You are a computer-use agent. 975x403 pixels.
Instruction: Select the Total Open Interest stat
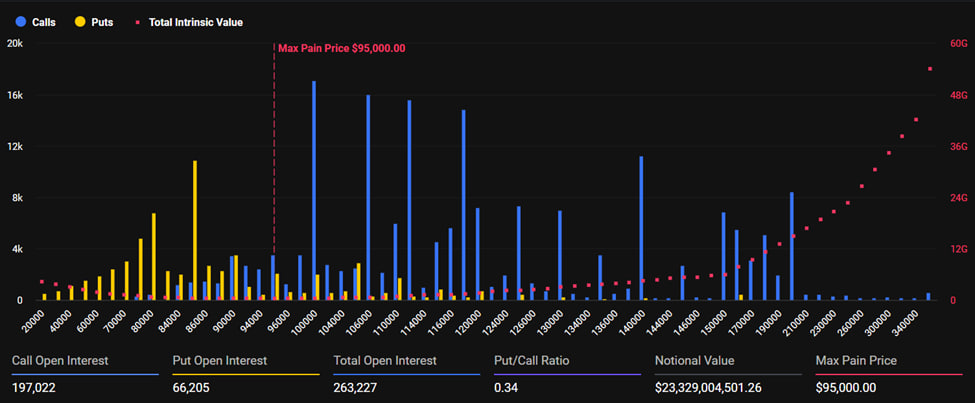(x=407, y=374)
